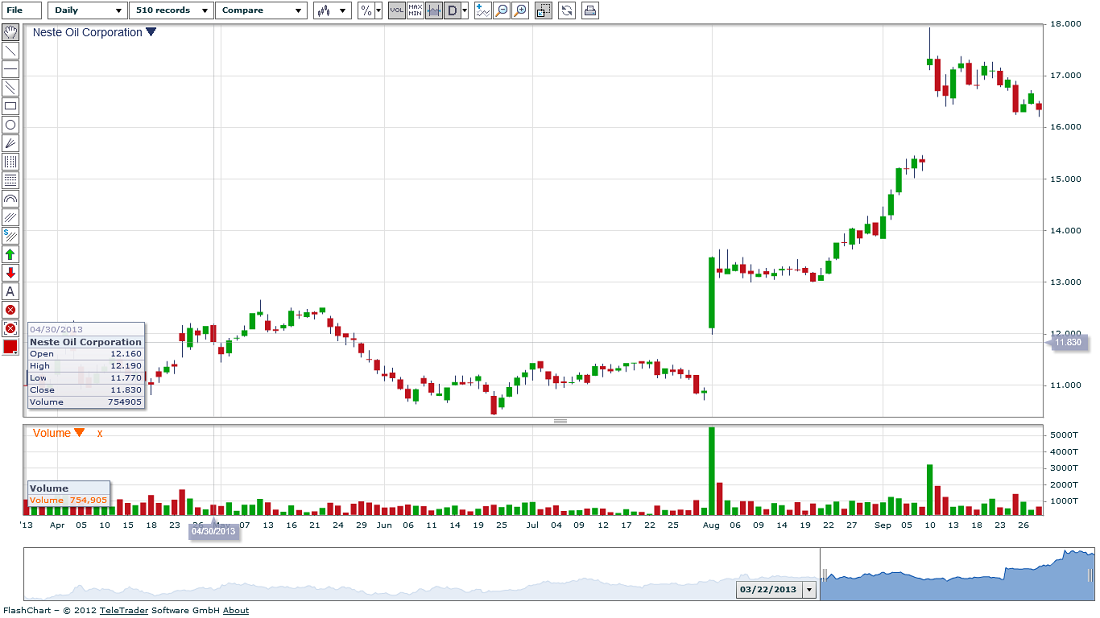Toggle the crosshair price line button

click(x=434, y=11)
